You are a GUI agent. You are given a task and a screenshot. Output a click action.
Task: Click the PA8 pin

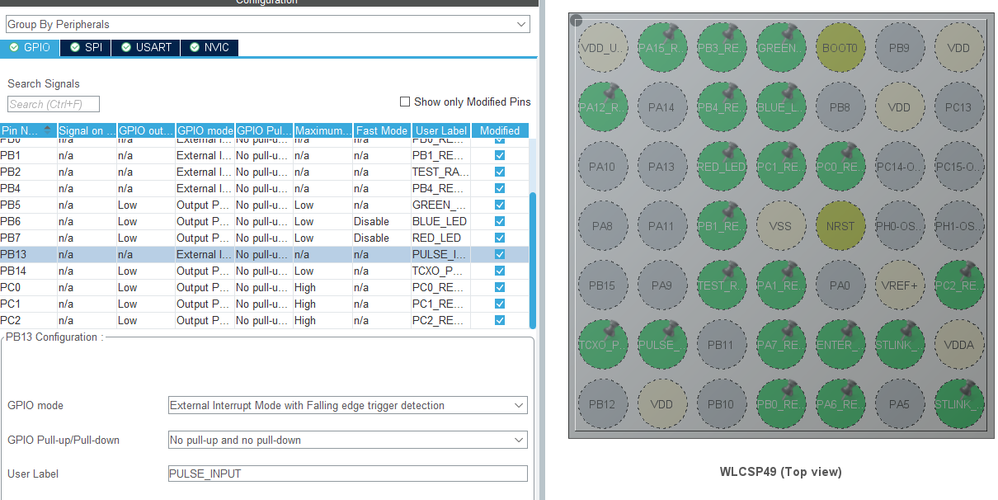pyautogui.click(x=602, y=226)
